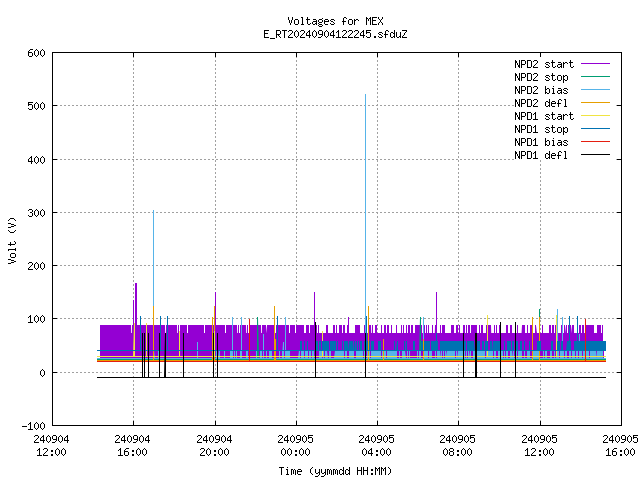Click the NPD1 start yellow legend line
This screenshot has width=640, height=480.
tap(595, 116)
